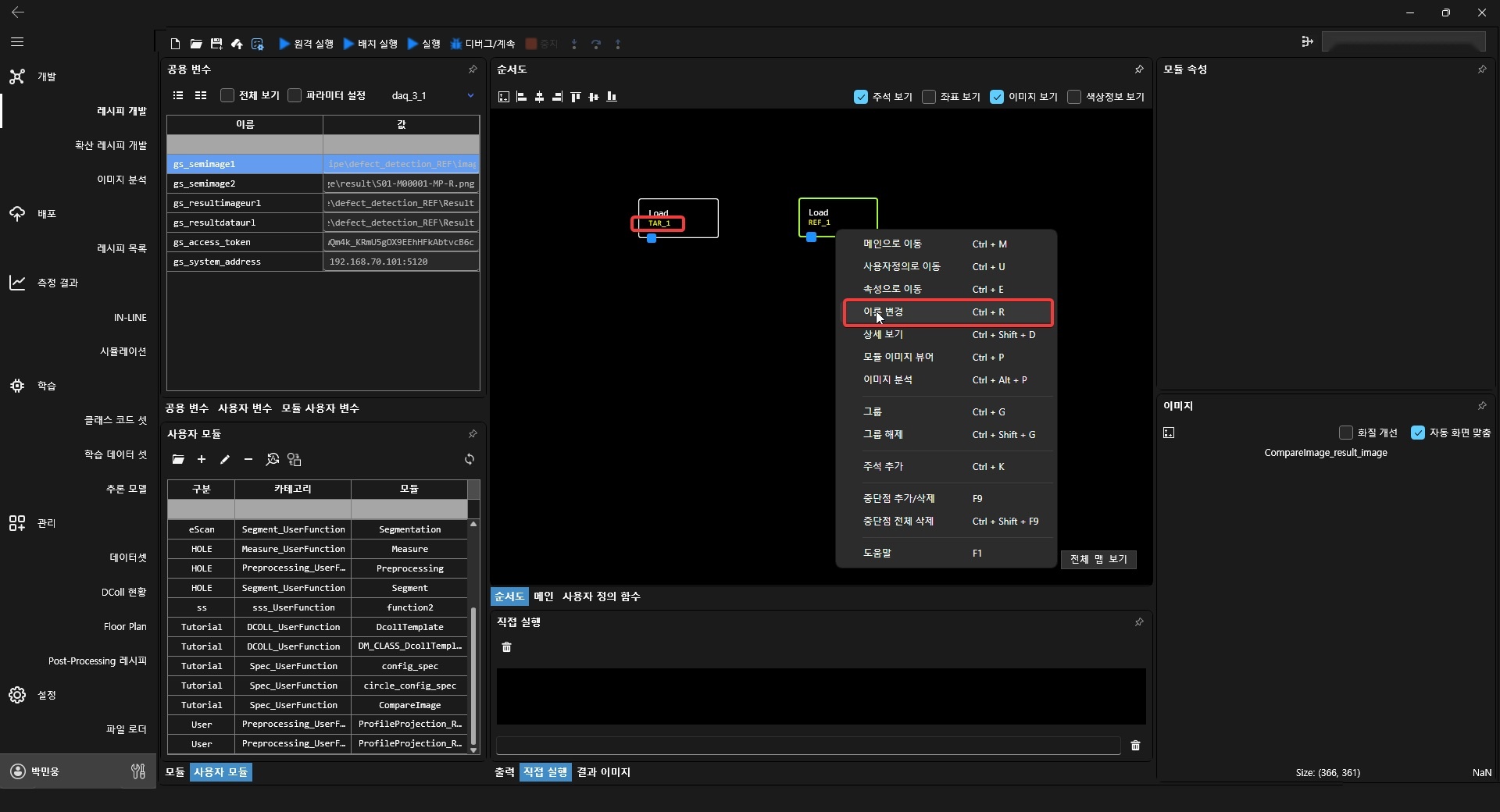Screen dimensions: 1500x812
Task: Click the gs_system_address value field
Action: (401, 262)
